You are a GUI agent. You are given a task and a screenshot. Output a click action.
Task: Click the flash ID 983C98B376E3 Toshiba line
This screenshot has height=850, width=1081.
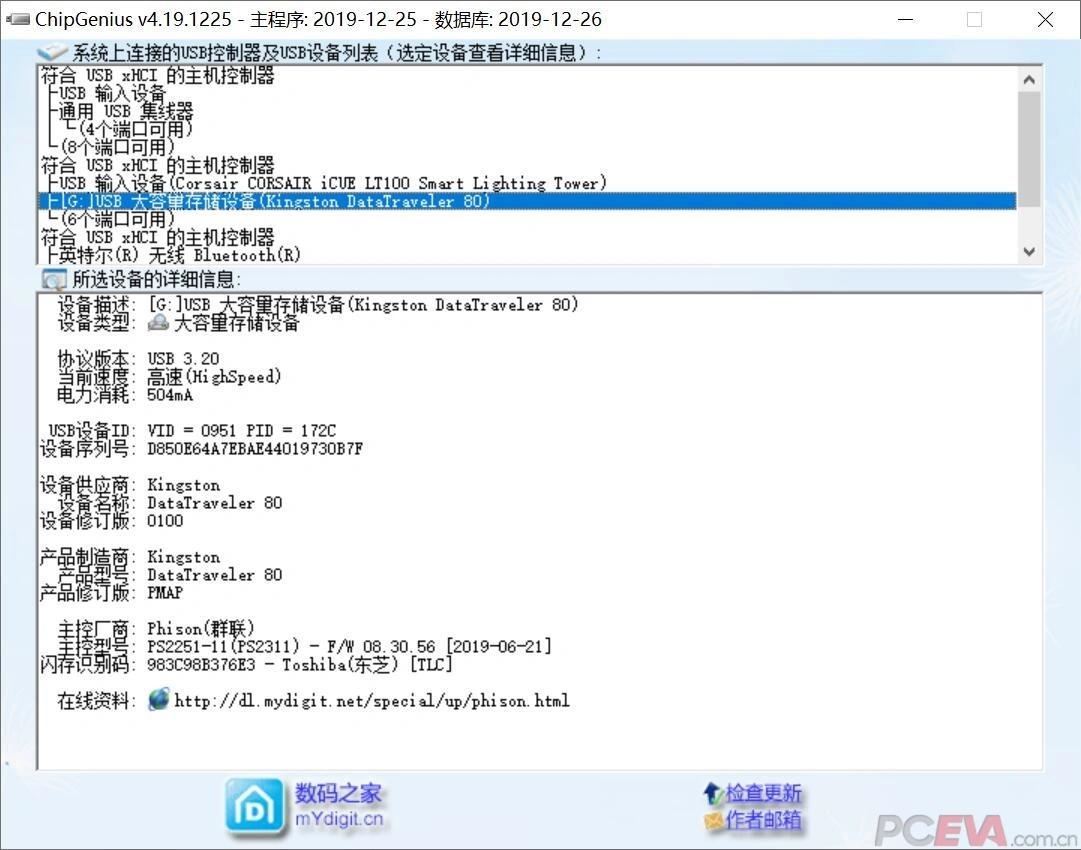(x=300, y=665)
